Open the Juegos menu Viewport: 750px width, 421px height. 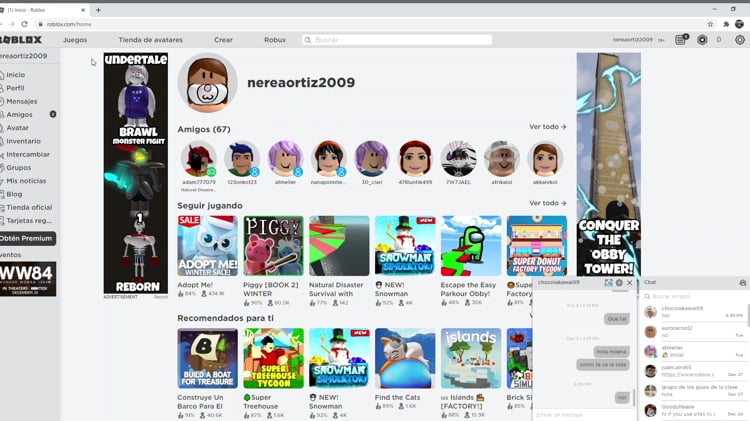[75, 40]
